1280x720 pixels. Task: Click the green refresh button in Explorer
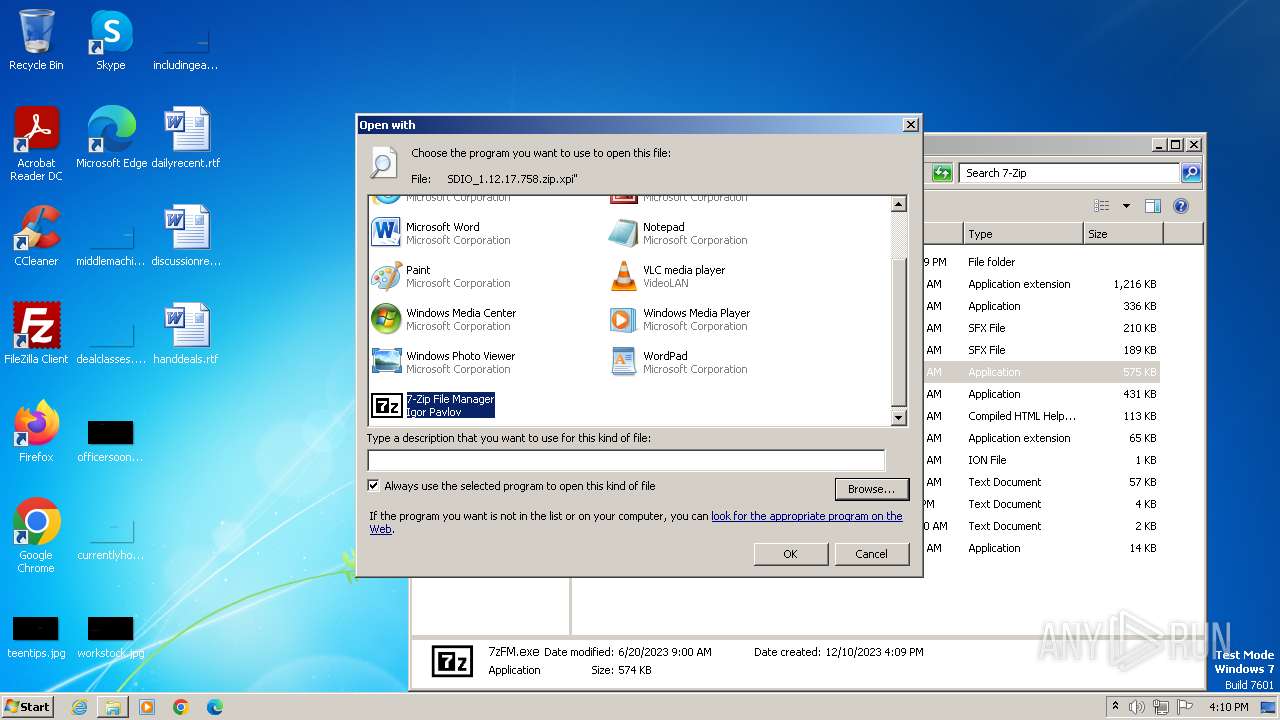coord(942,173)
